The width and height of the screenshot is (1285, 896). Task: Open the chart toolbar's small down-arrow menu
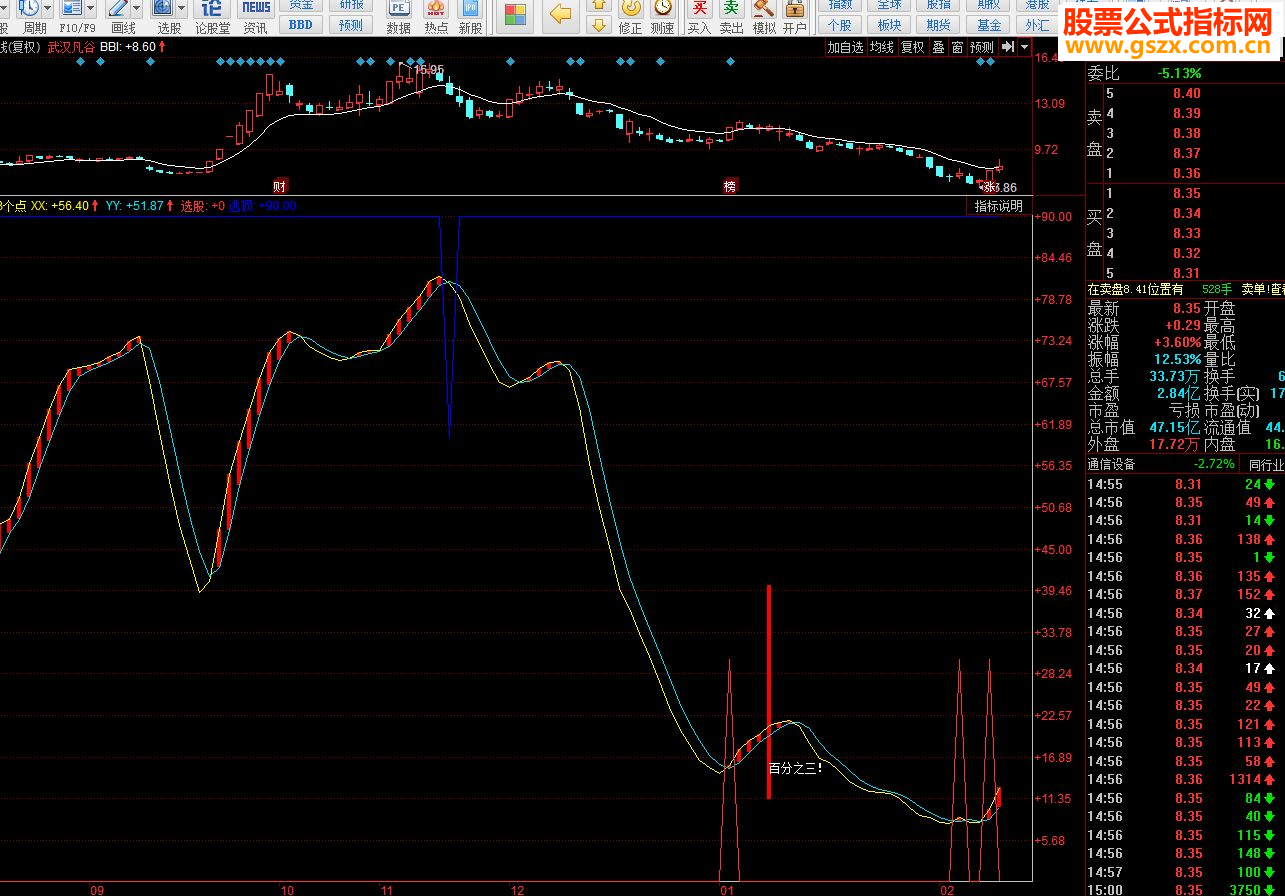[1025, 47]
